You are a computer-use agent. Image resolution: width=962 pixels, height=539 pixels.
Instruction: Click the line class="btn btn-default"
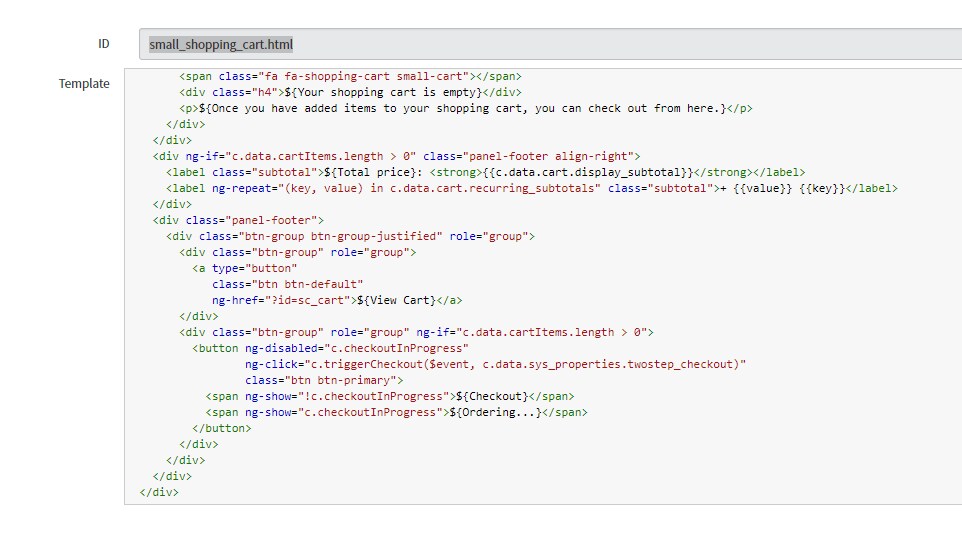coord(288,284)
